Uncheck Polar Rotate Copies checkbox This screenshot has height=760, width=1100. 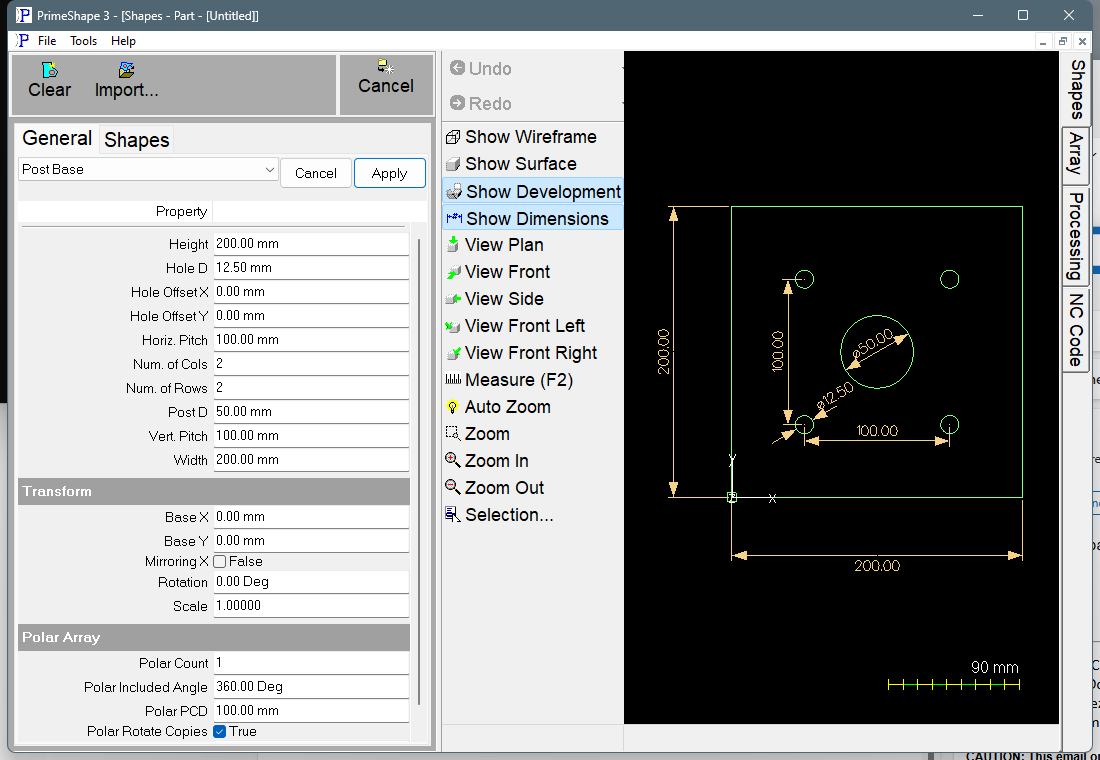(220, 731)
